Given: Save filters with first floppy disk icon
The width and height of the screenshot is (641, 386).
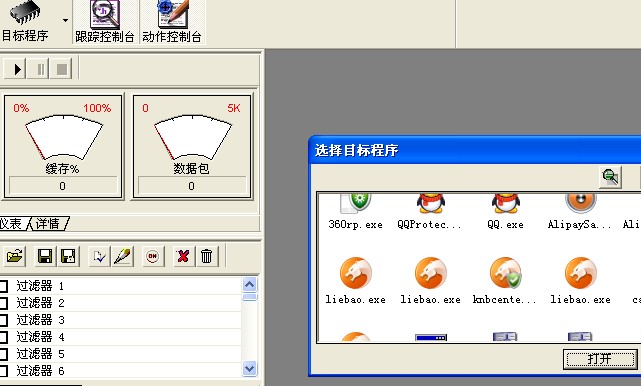Looking at the screenshot, I should click(x=45, y=256).
